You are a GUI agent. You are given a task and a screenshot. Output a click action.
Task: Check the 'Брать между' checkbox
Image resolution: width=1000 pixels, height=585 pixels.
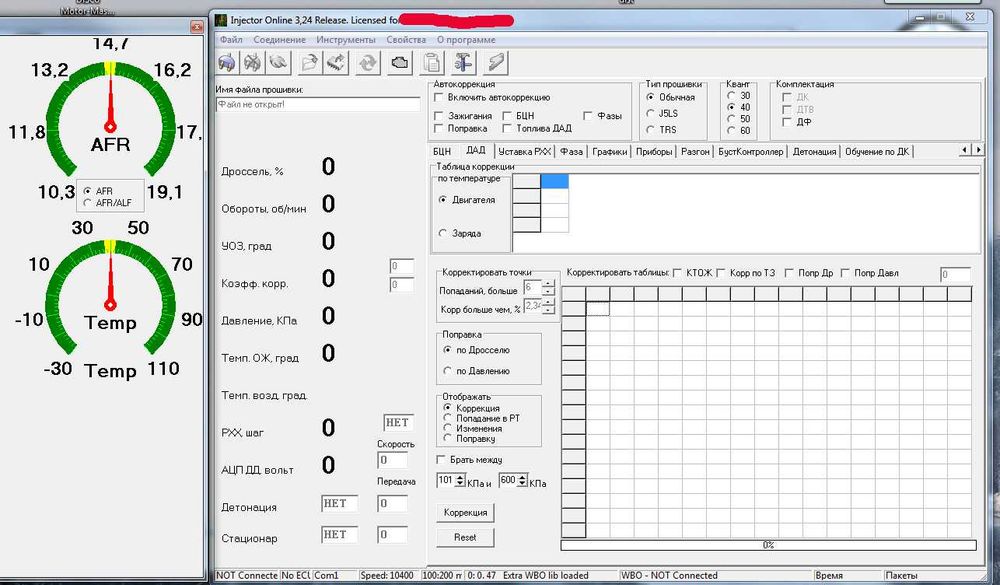coord(440,460)
